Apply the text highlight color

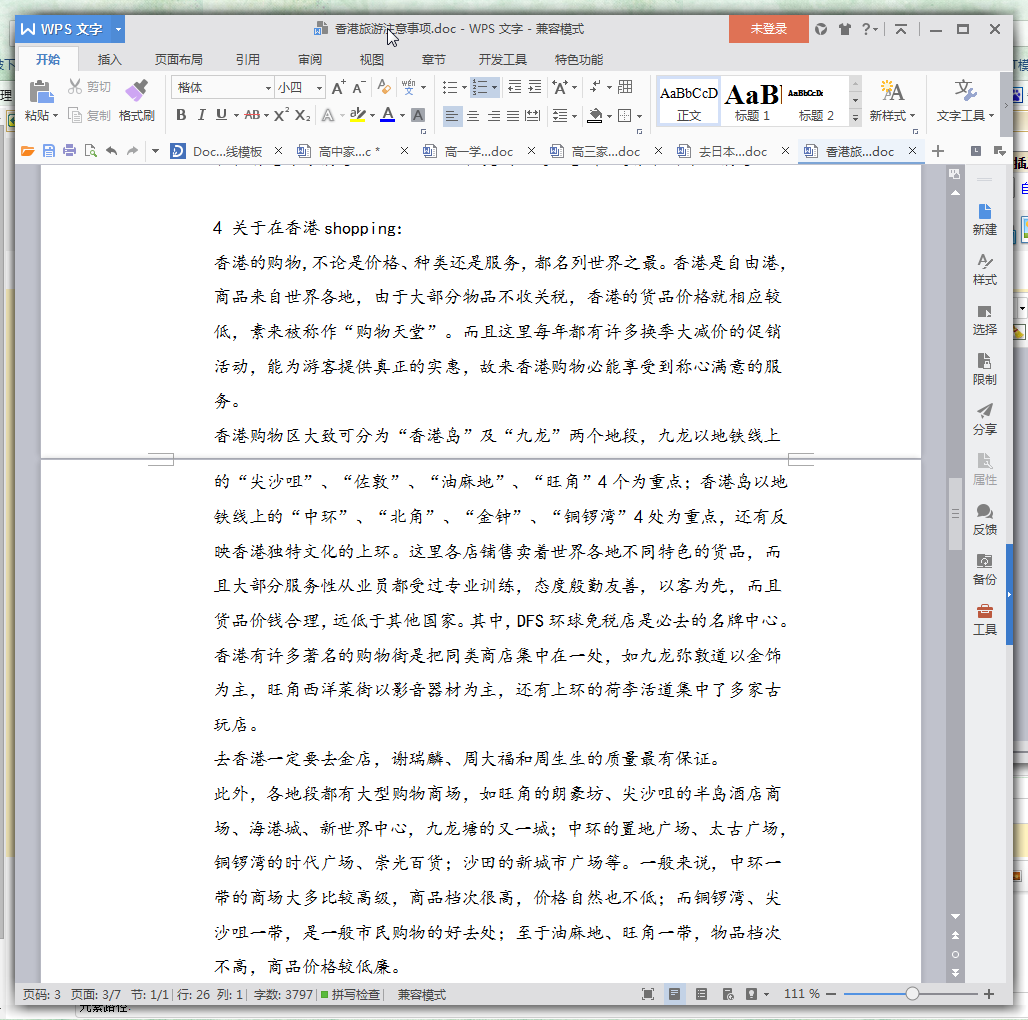(x=357, y=115)
